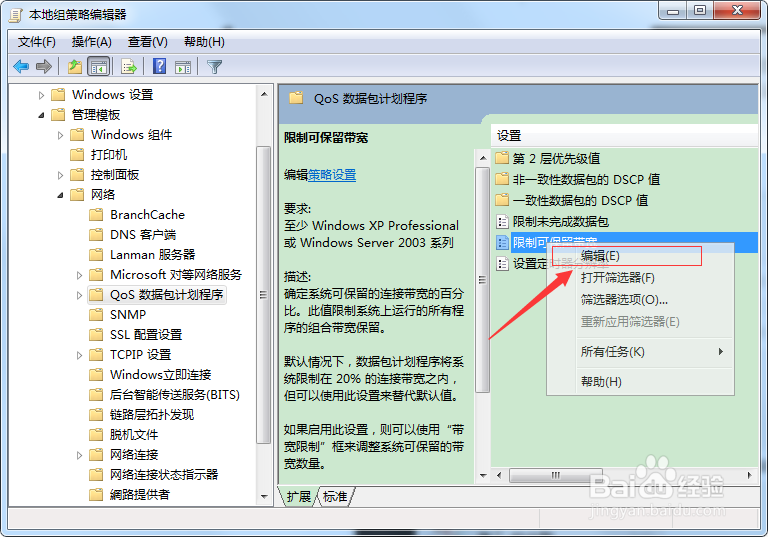
Task: Select the 链路层拓扑发现 tree item
Action: click(152, 415)
